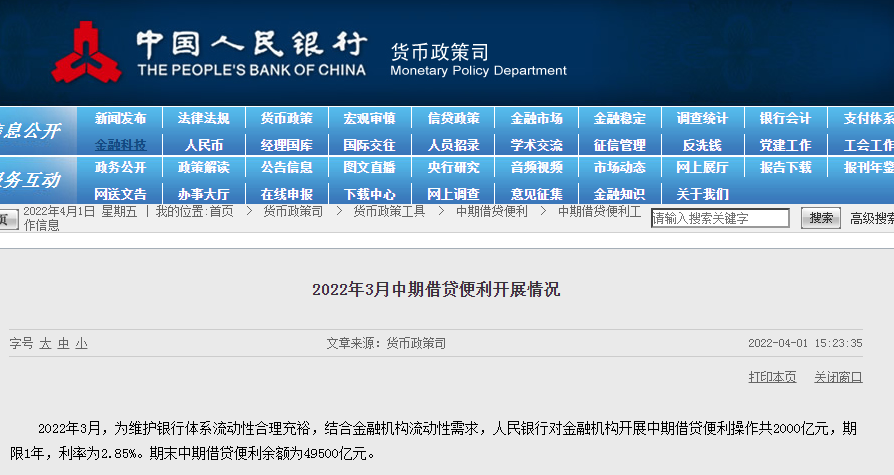Go to 征信管理 page
Viewport: 894px width, 475px height.
620,145
